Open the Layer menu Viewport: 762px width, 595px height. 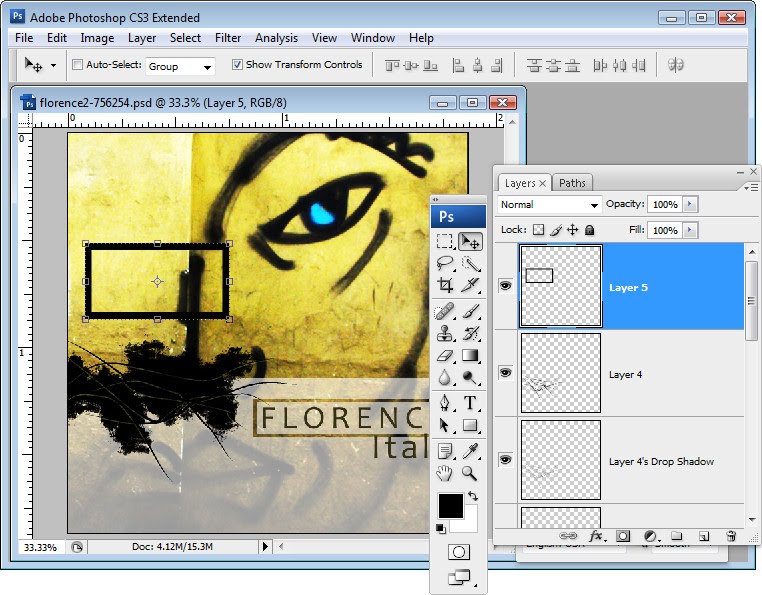tap(142, 38)
